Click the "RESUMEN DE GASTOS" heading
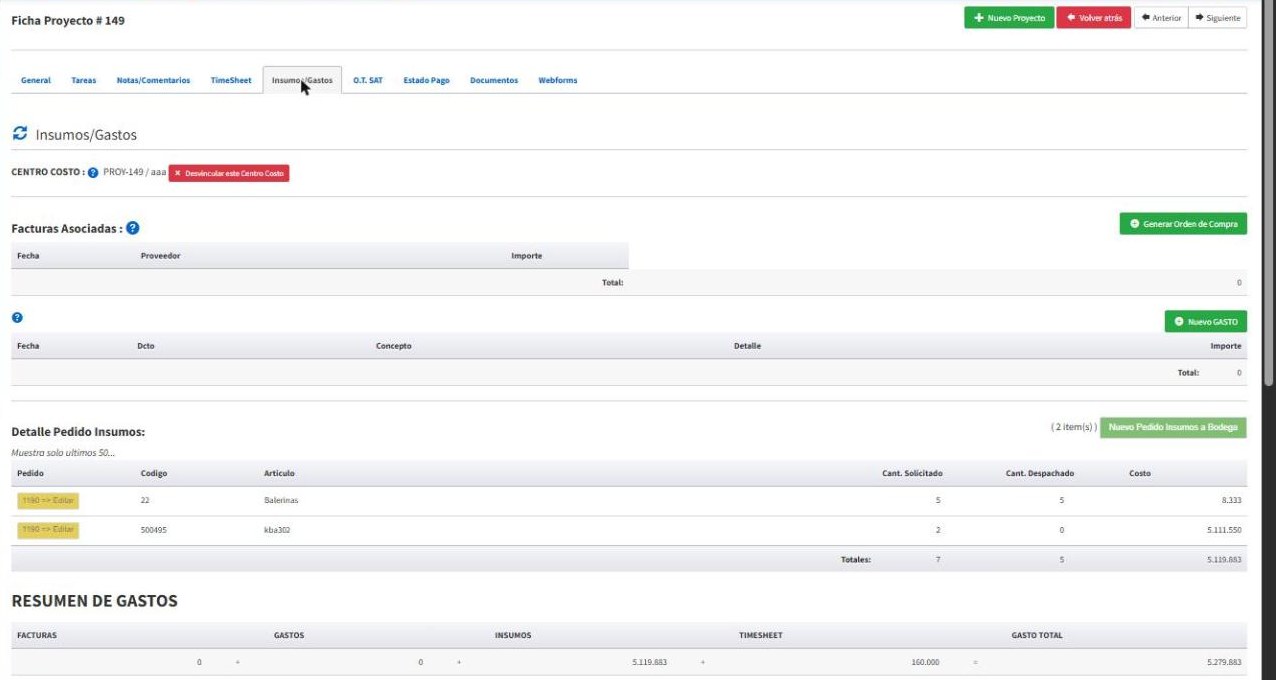Viewport: 1276px width, 680px height. click(95, 601)
